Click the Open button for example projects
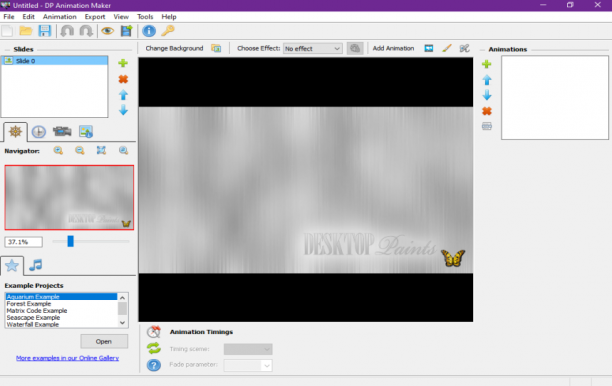Screen dimensions: 612x386 click(x=104, y=342)
